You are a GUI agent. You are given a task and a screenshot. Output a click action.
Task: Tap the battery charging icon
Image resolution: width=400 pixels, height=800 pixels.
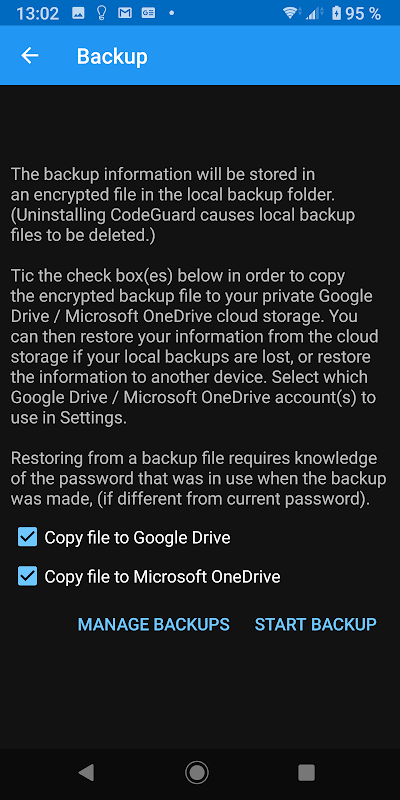(336, 13)
